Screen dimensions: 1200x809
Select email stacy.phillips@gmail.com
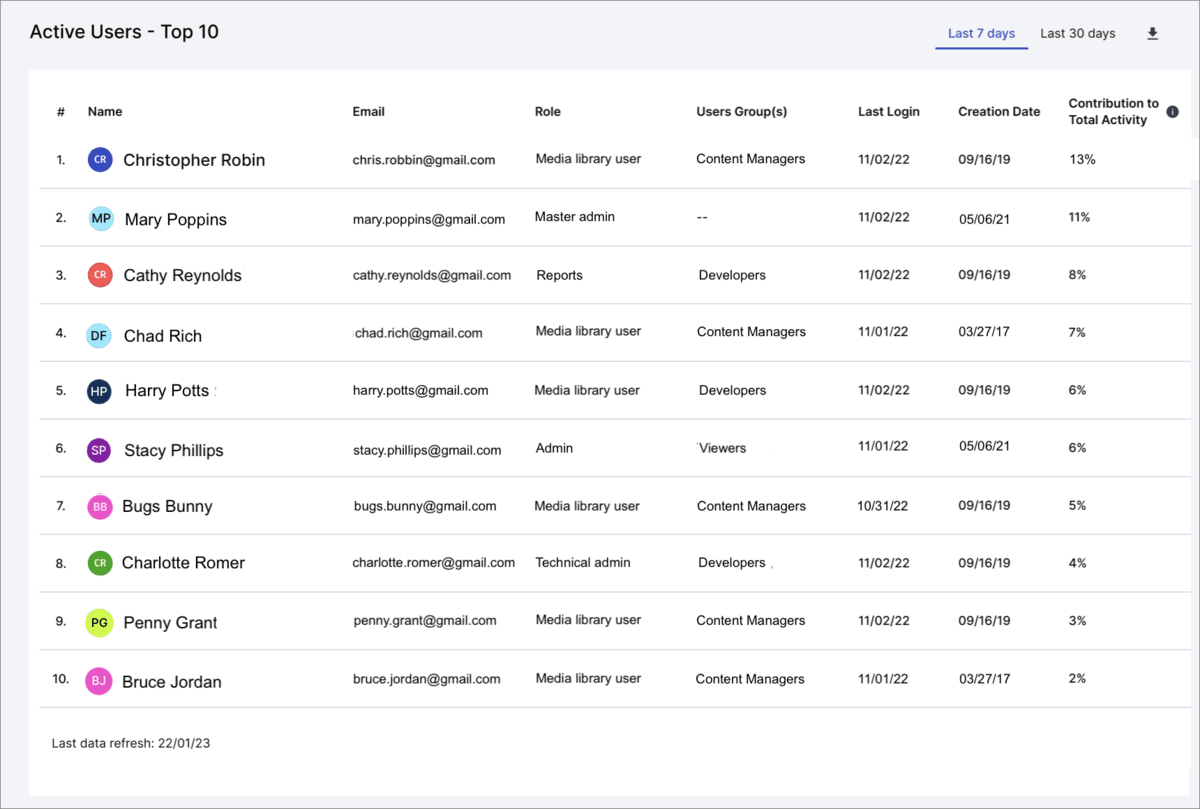coord(427,451)
